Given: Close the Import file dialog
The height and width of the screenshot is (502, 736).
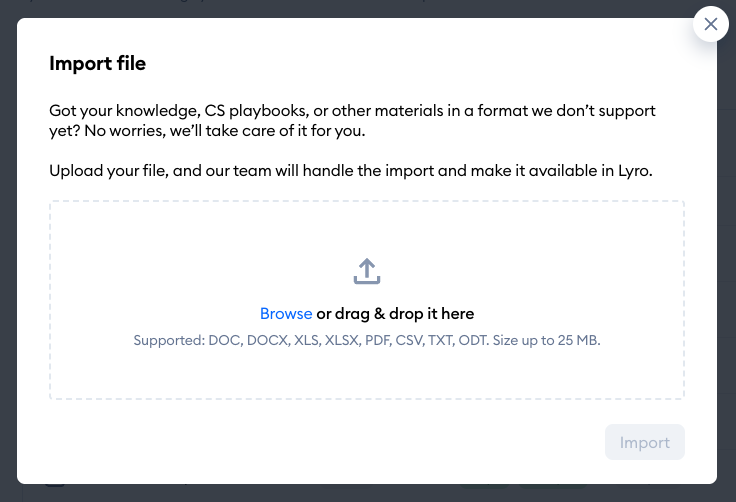Looking at the screenshot, I should coord(710,24).
